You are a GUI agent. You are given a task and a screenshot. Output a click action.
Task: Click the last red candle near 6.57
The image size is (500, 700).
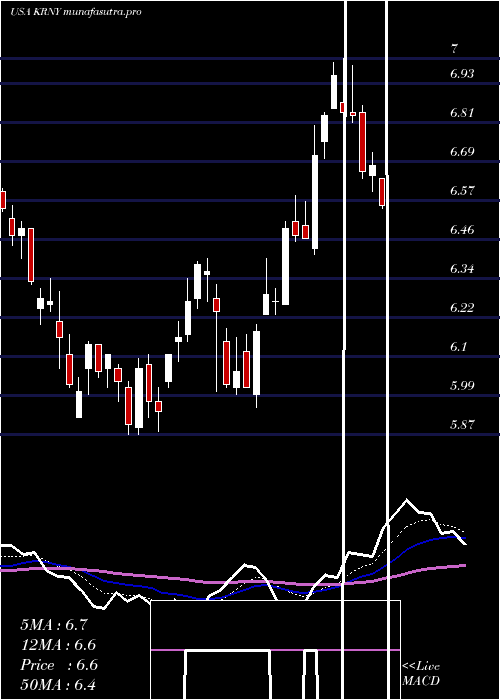click(382, 192)
